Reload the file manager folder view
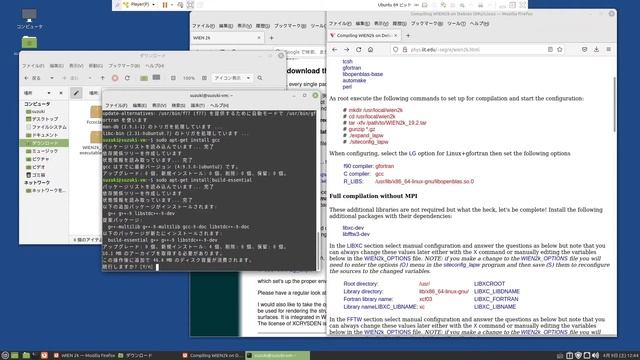 [127, 78]
